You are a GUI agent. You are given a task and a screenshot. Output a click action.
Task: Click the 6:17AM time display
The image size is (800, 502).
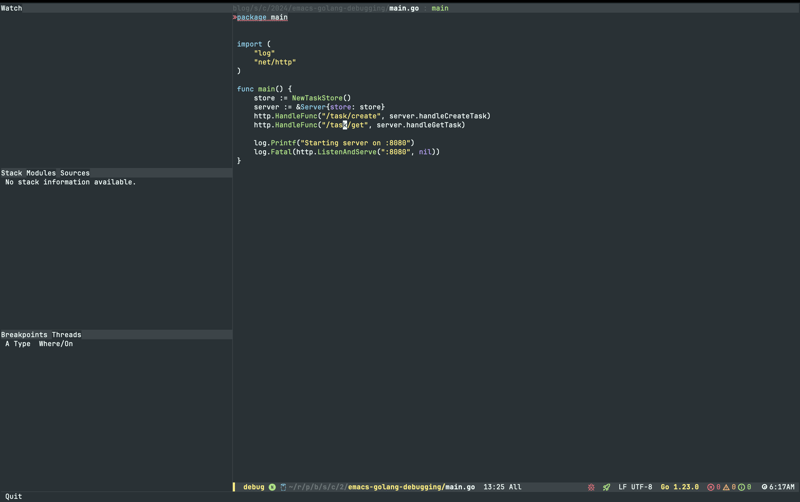[x=782, y=487]
